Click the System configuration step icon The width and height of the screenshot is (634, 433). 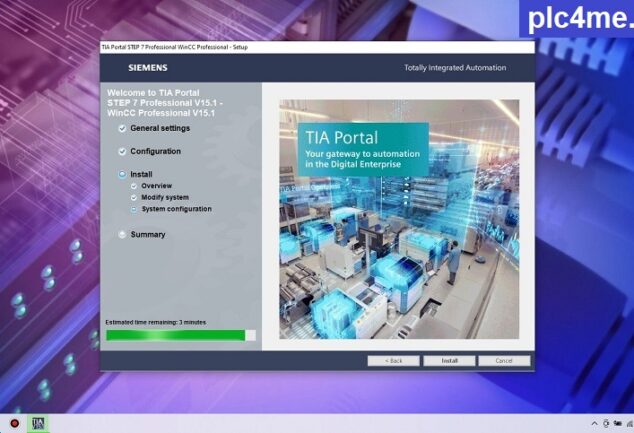[134, 210]
